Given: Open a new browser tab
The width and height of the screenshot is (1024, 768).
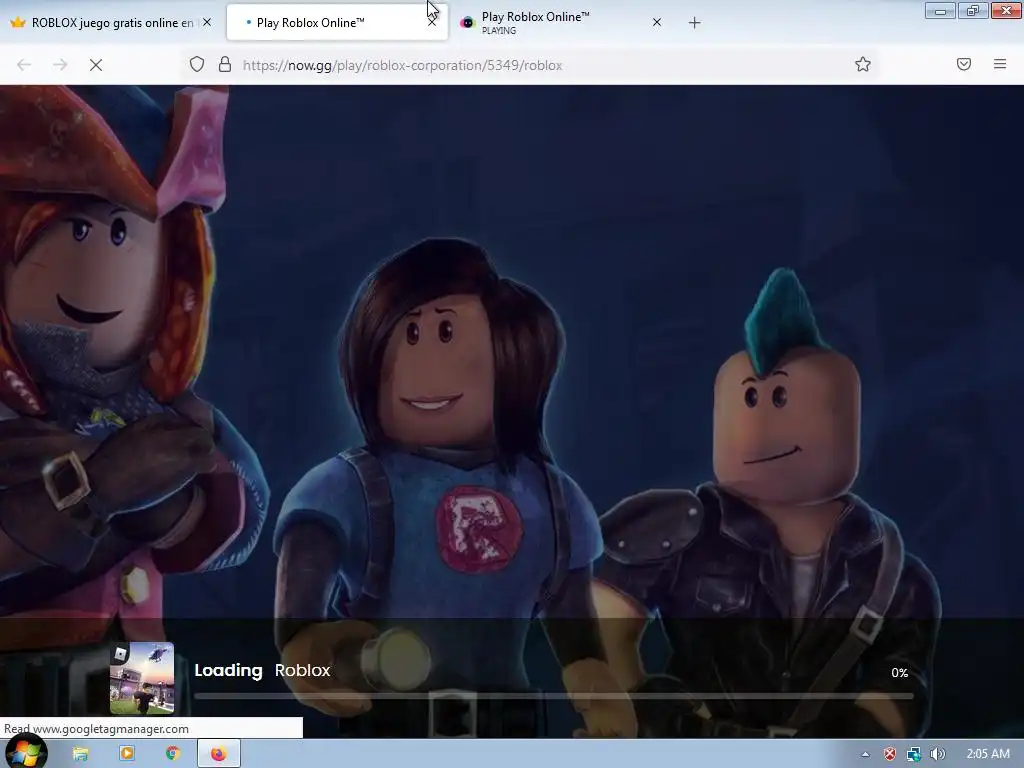Looking at the screenshot, I should pos(694,23).
